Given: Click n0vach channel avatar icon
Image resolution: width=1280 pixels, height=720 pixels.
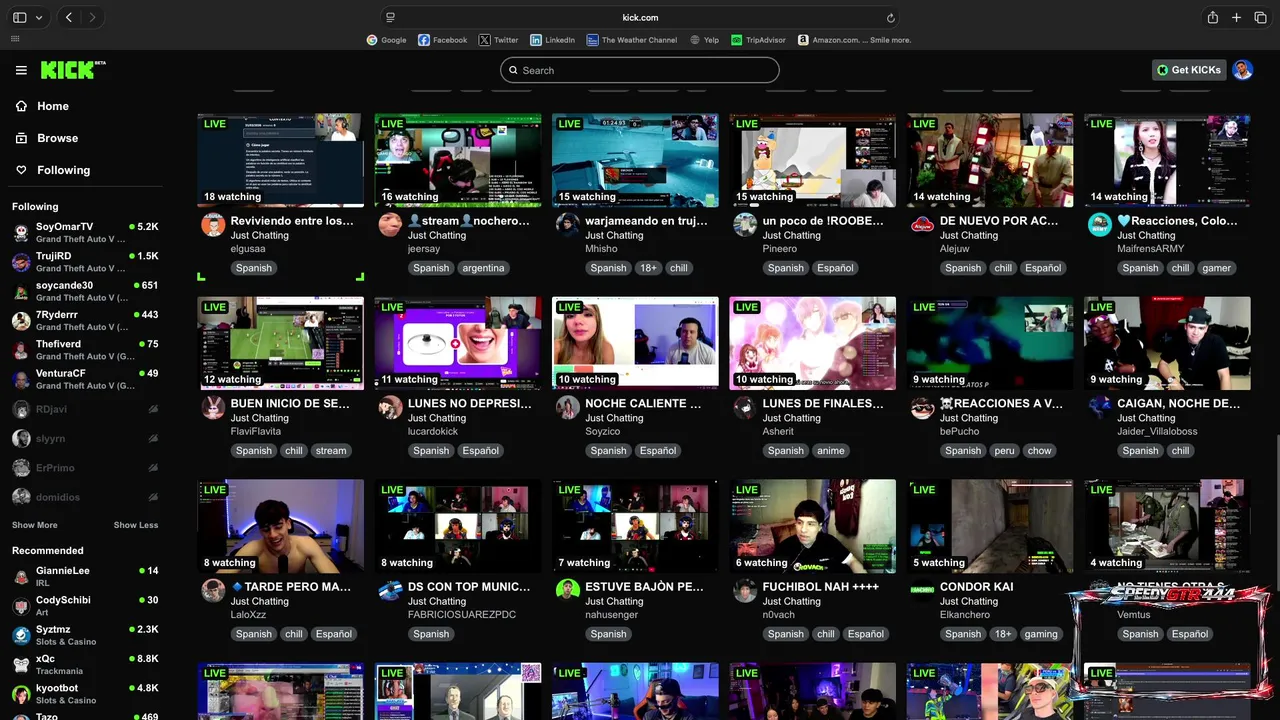Looking at the screenshot, I should pos(745,590).
